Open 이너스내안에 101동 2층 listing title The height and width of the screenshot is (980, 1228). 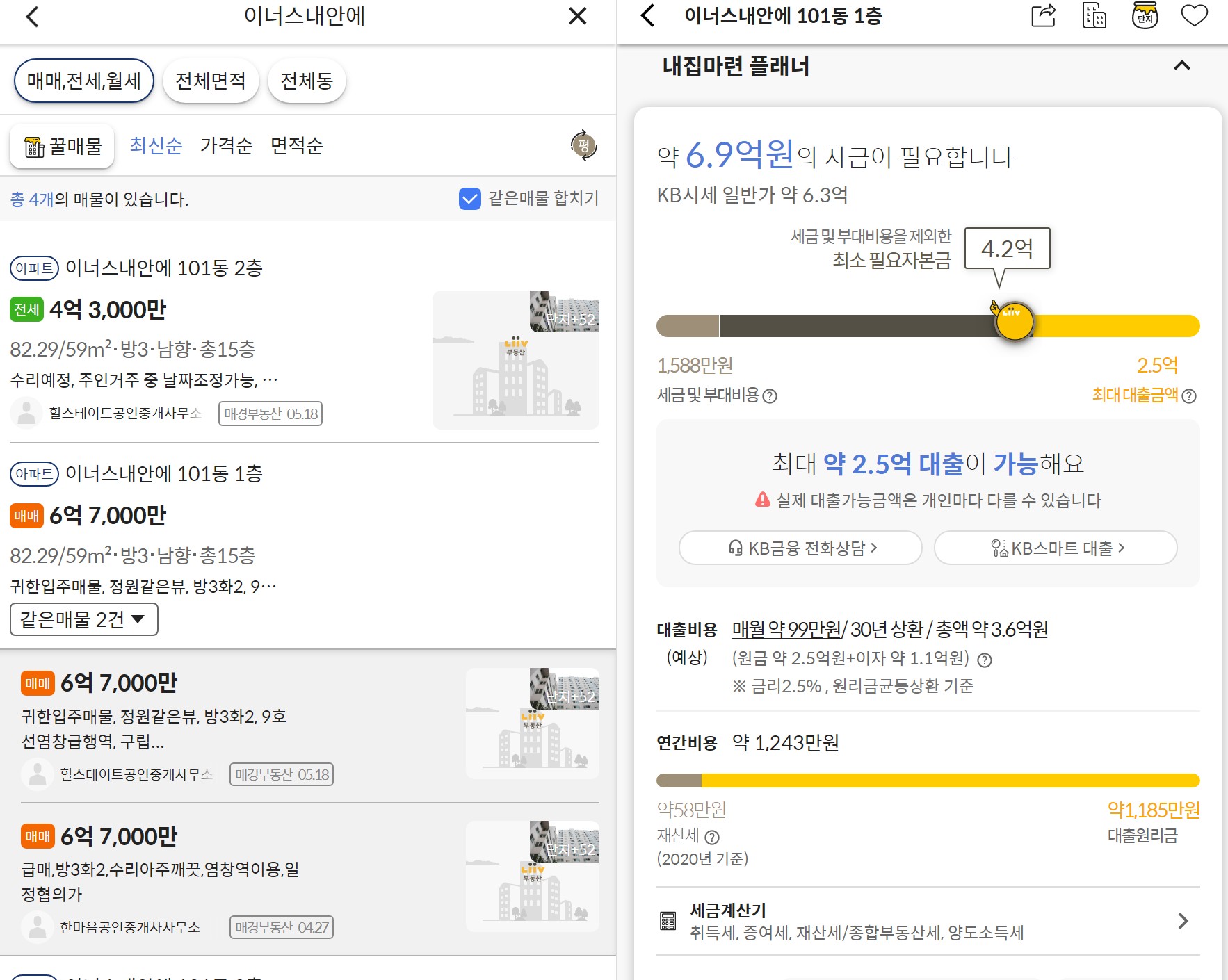tap(163, 268)
